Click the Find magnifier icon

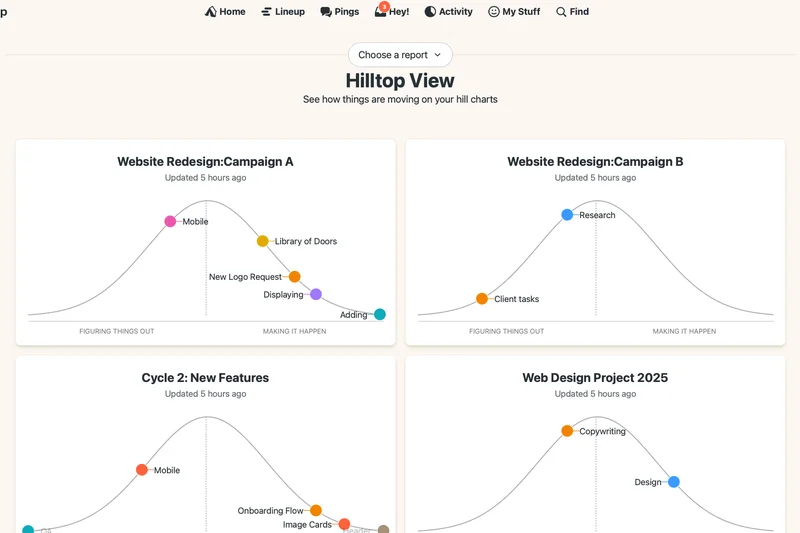tap(561, 12)
